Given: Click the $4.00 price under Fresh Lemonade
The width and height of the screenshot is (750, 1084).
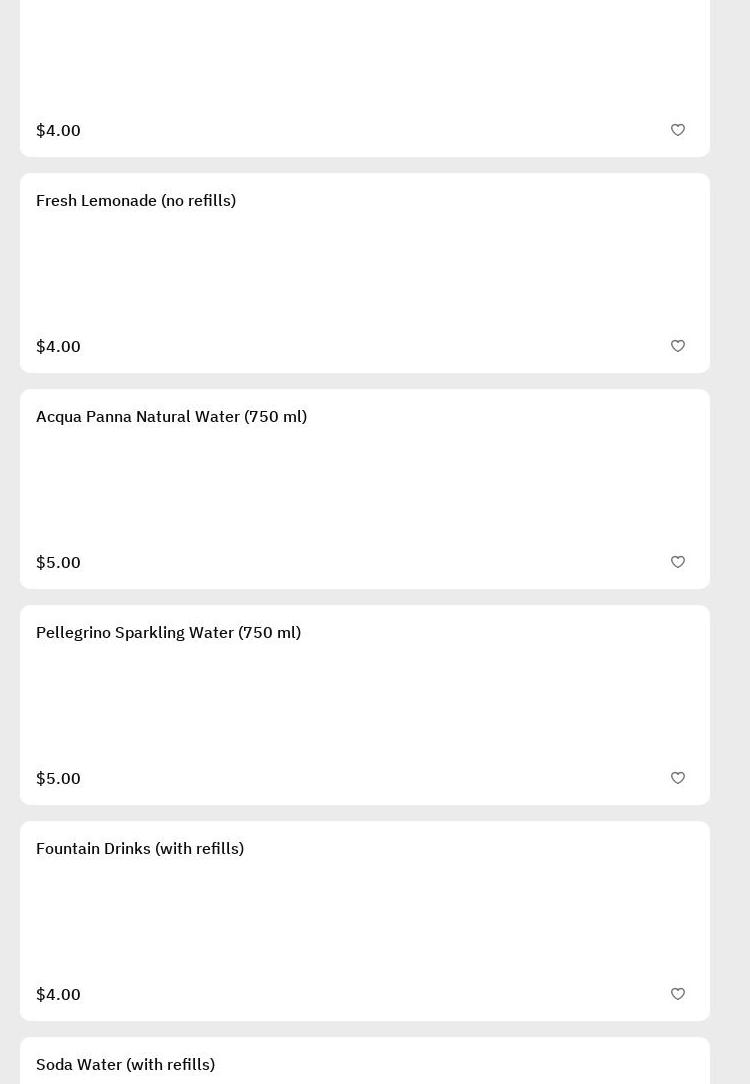Looking at the screenshot, I should click(58, 347).
